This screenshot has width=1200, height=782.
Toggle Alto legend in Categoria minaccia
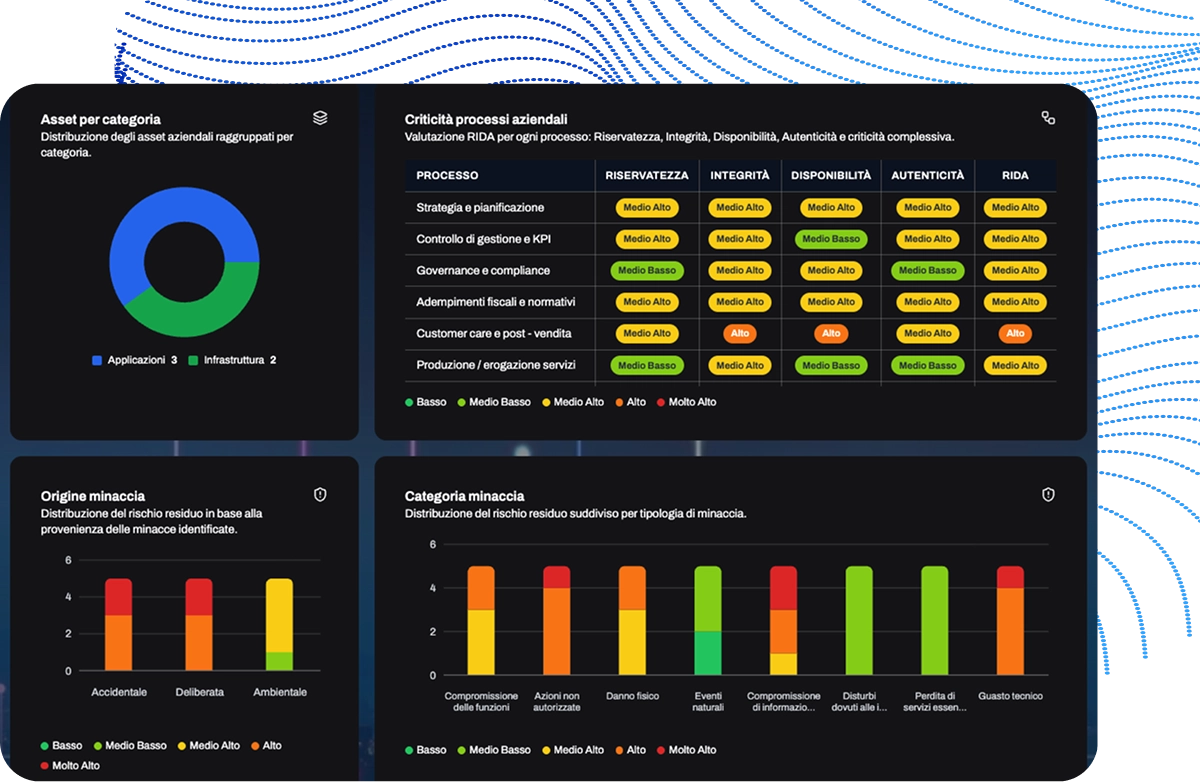click(630, 750)
